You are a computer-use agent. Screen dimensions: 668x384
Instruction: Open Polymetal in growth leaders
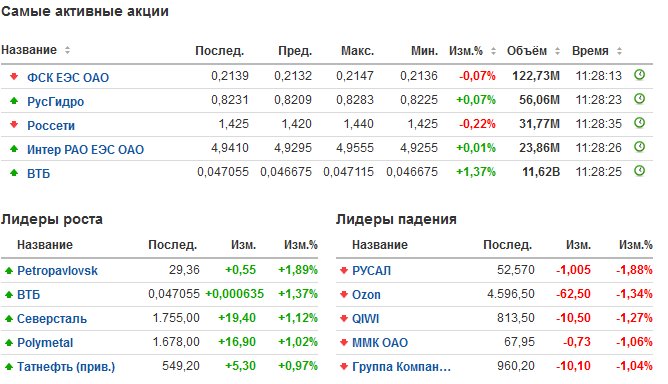coord(45,343)
